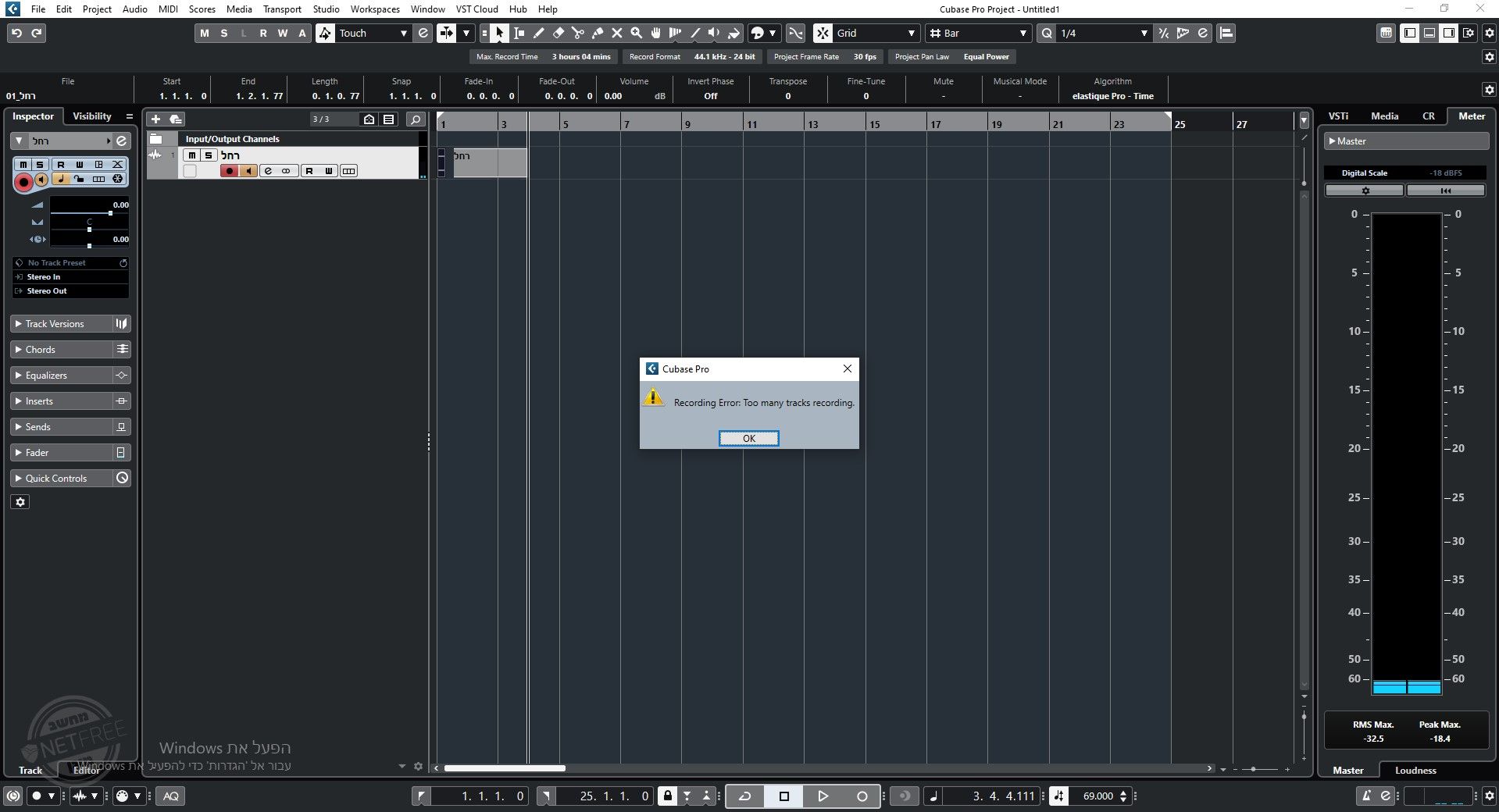The image size is (1499, 812).
Task: Toggle cycle loop in transport bar
Action: 745,796
